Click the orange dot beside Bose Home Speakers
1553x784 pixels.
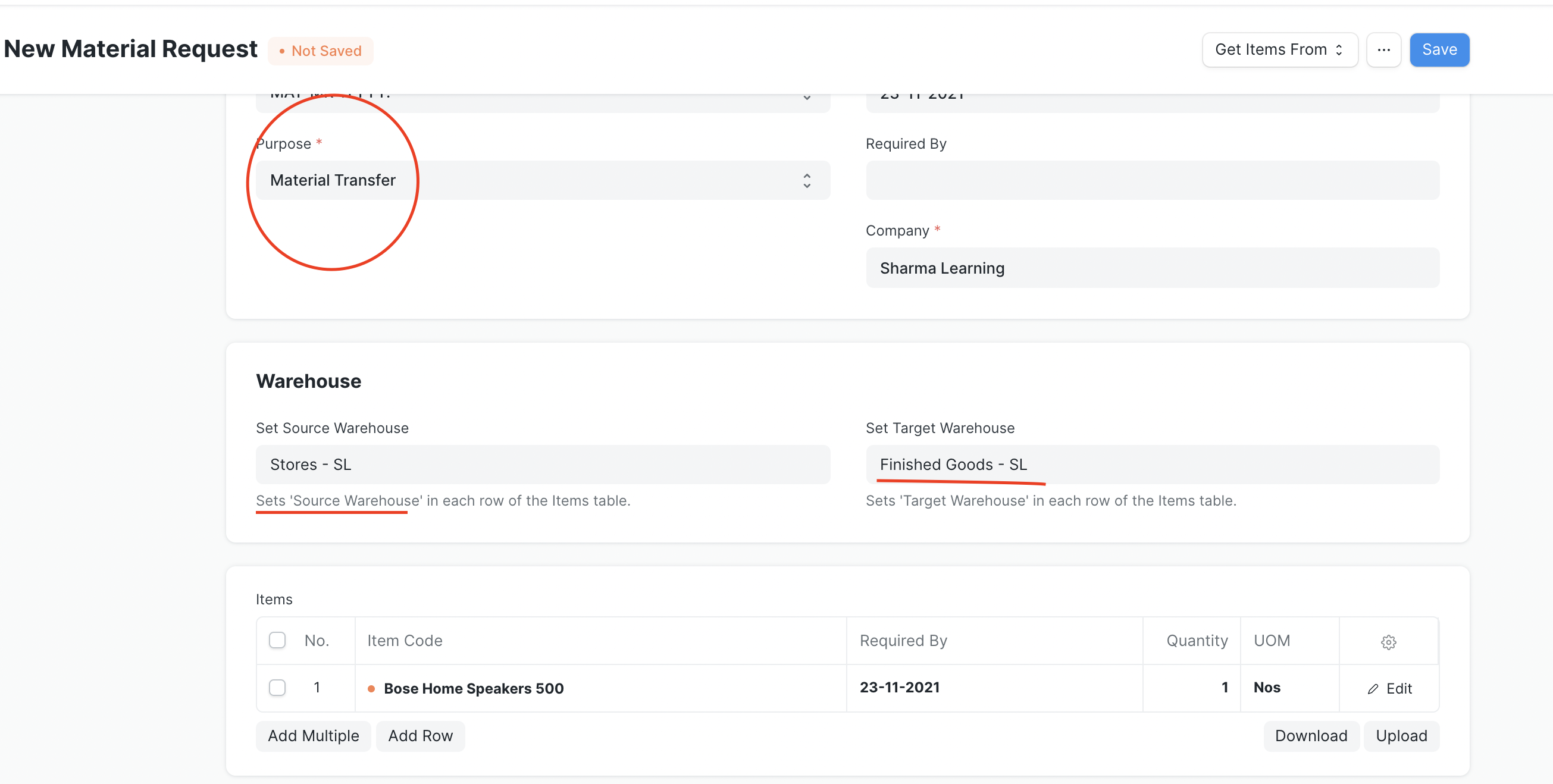(371, 688)
